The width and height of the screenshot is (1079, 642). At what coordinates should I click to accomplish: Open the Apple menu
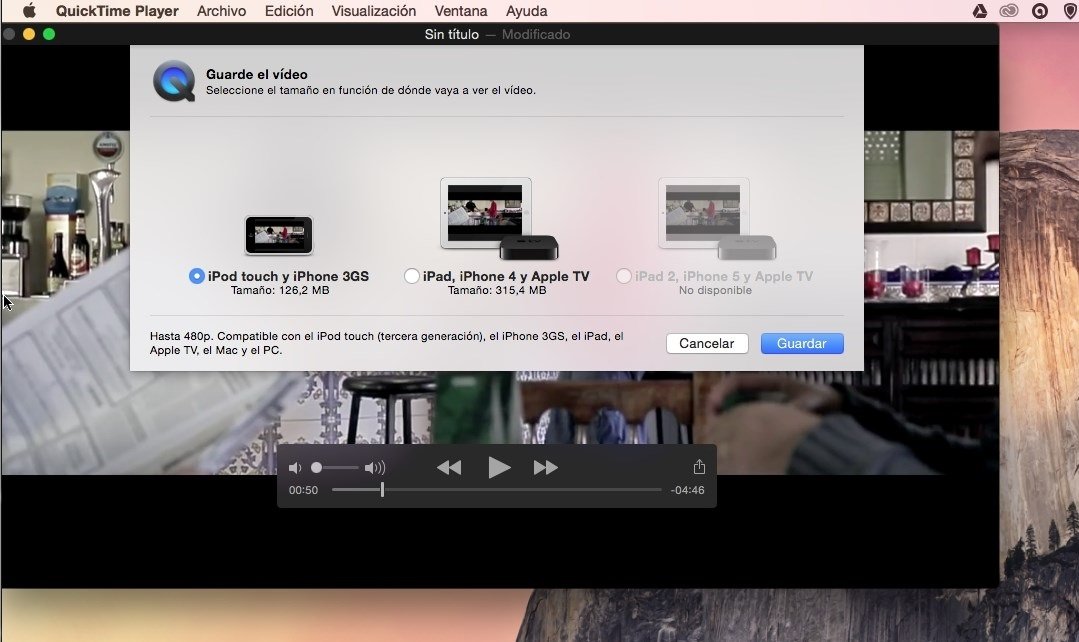click(x=29, y=11)
